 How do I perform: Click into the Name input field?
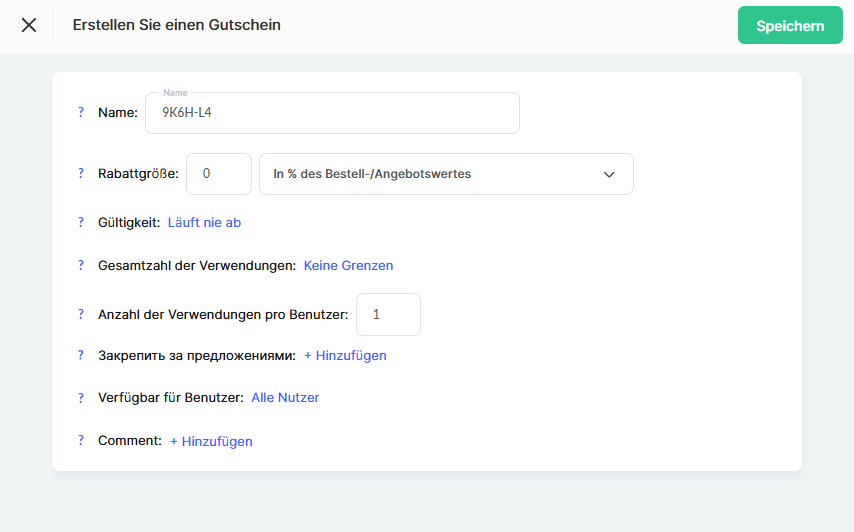pos(332,113)
